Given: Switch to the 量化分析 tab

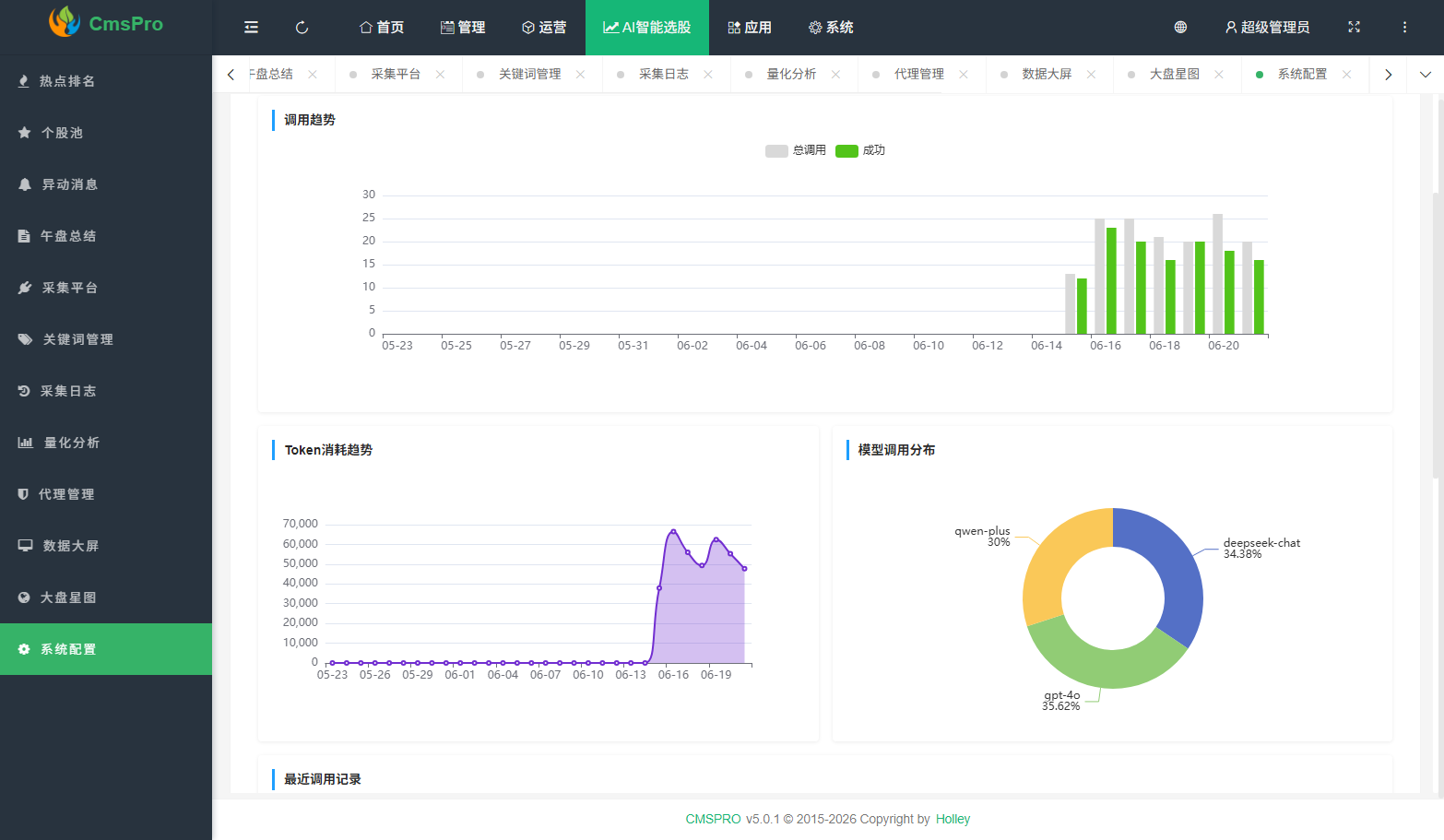Looking at the screenshot, I should pyautogui.click(x=791, y=75).
